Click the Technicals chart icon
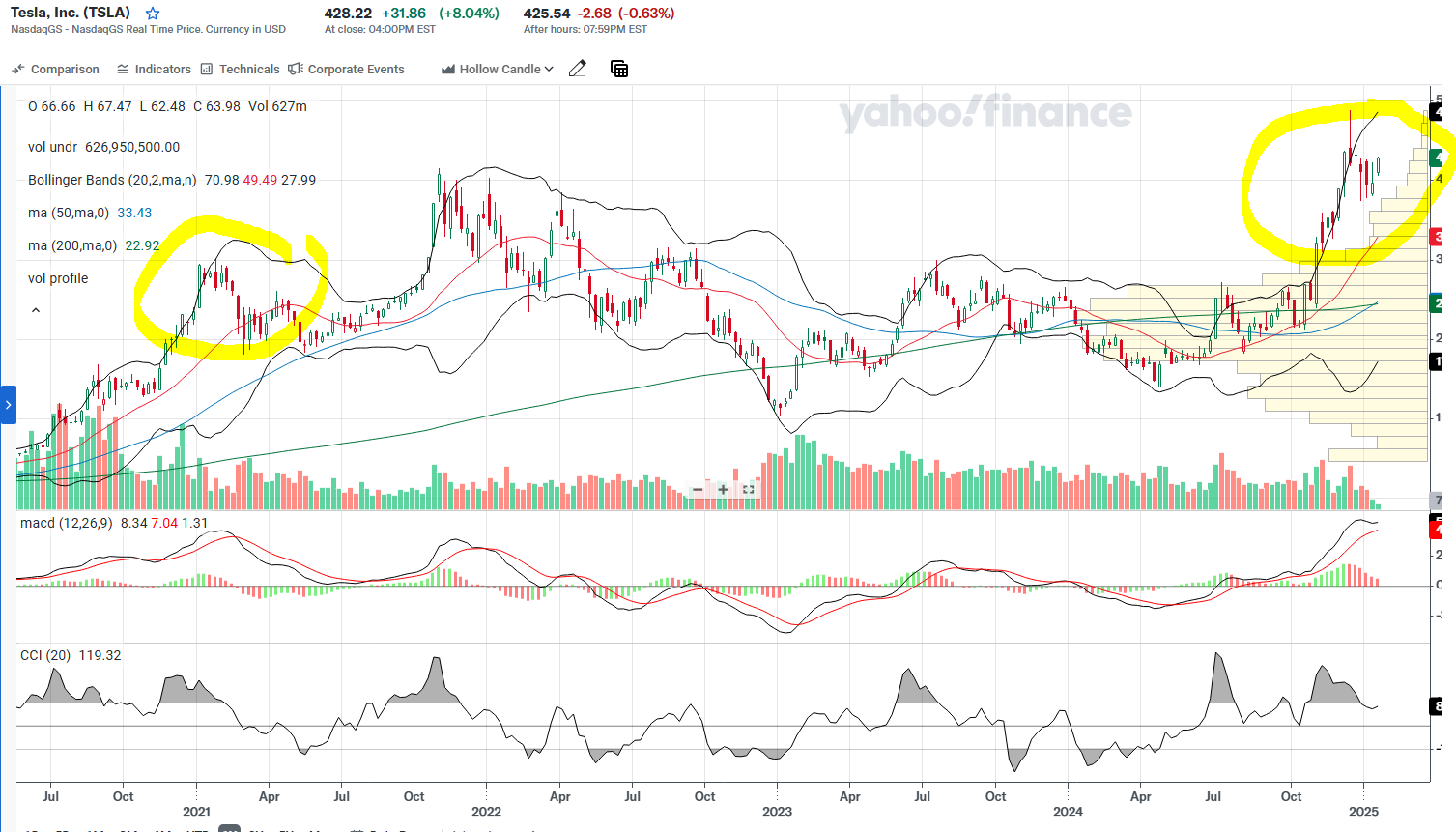Screen dimensions: 1456x832 [207, 70]
